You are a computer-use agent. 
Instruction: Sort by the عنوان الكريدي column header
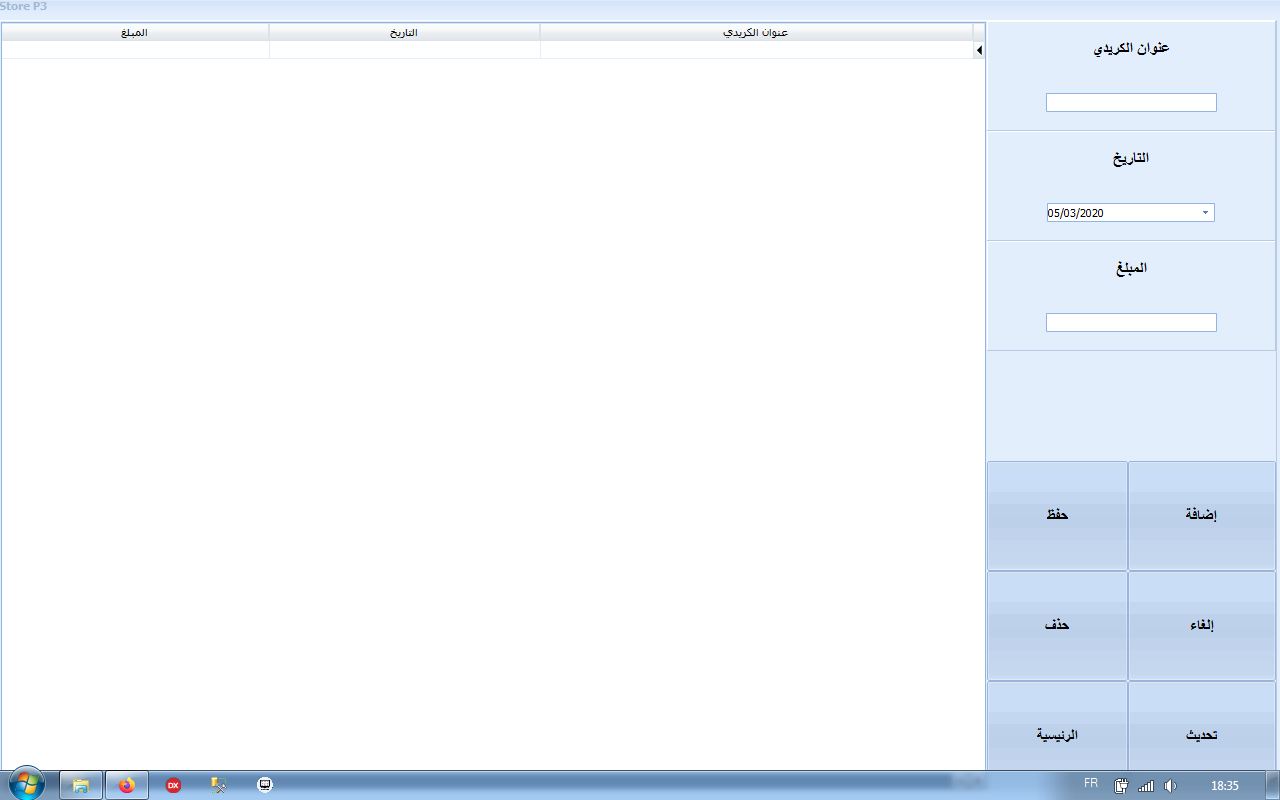[756, 32]
